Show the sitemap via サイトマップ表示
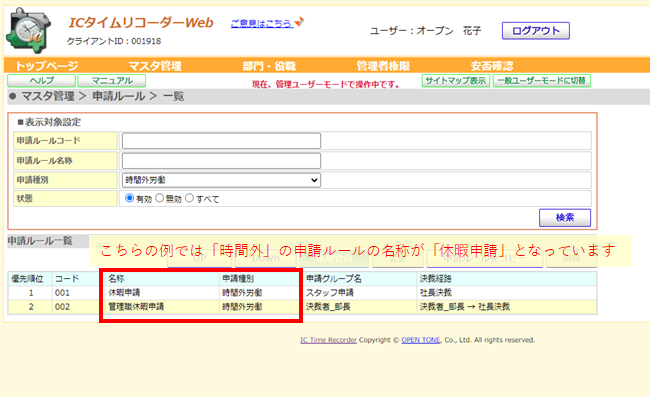 coord(456,80)
